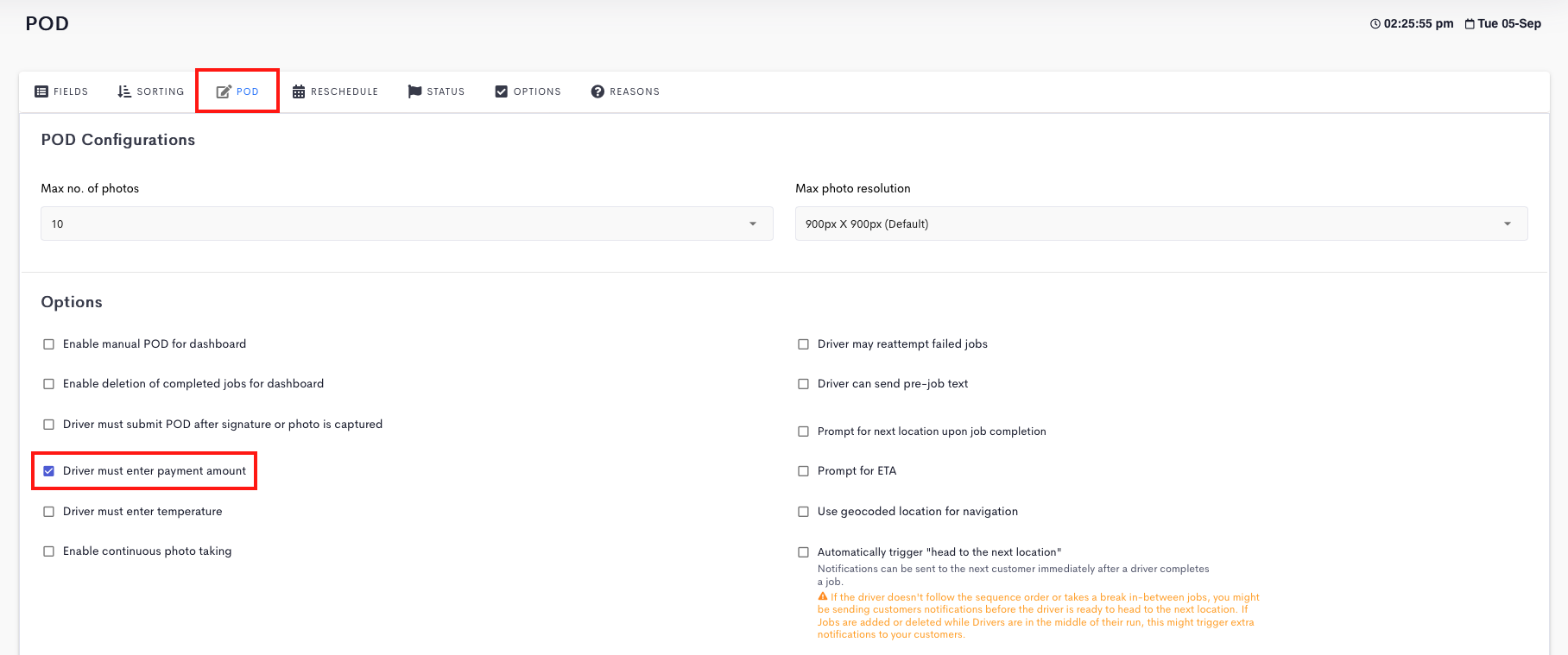Click the clock icon beside the time
This screenshot has height=655, width=1568.
(x=1375, y=24)
